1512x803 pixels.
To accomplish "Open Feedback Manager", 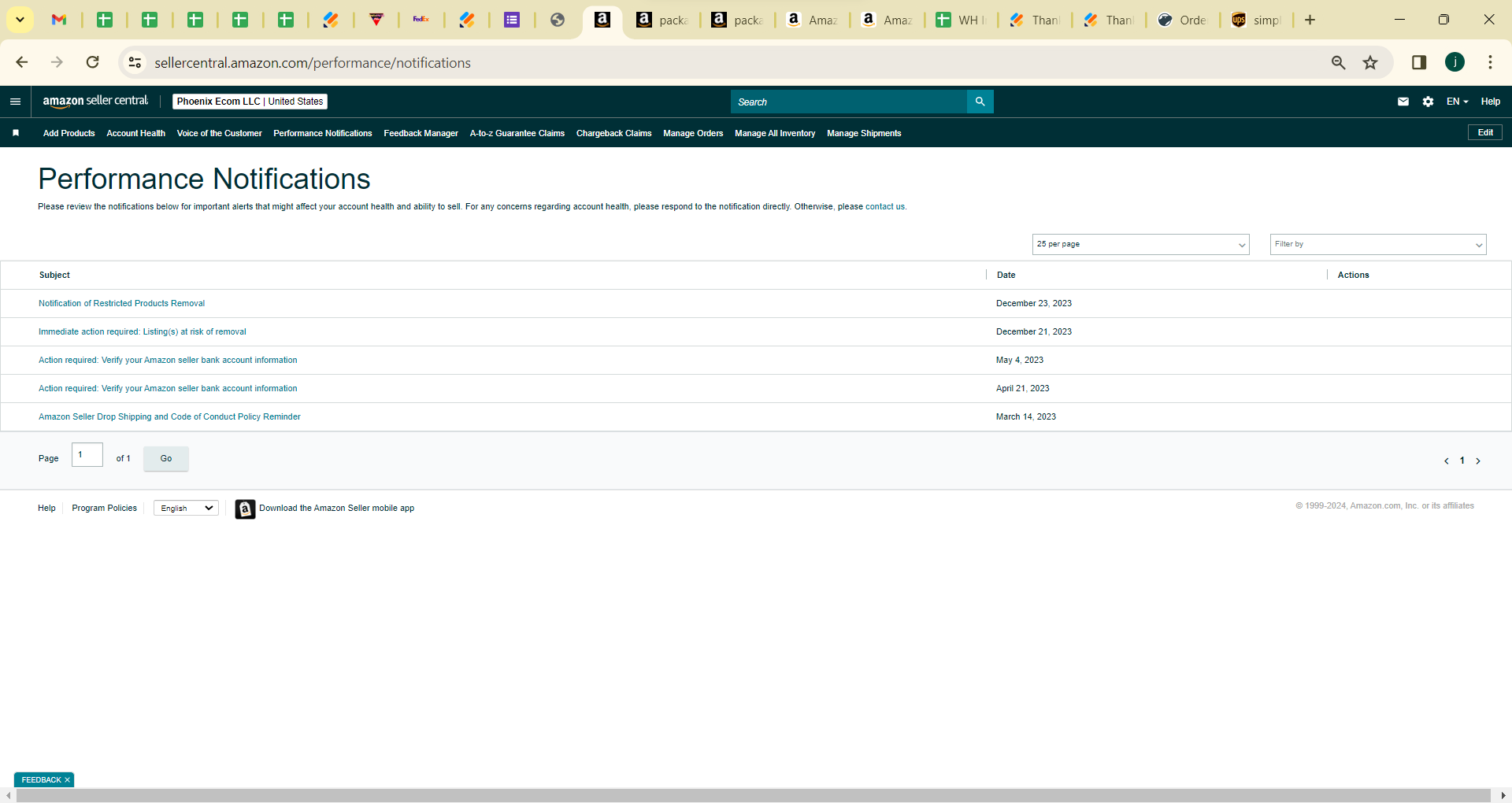I will click(421, 133).
